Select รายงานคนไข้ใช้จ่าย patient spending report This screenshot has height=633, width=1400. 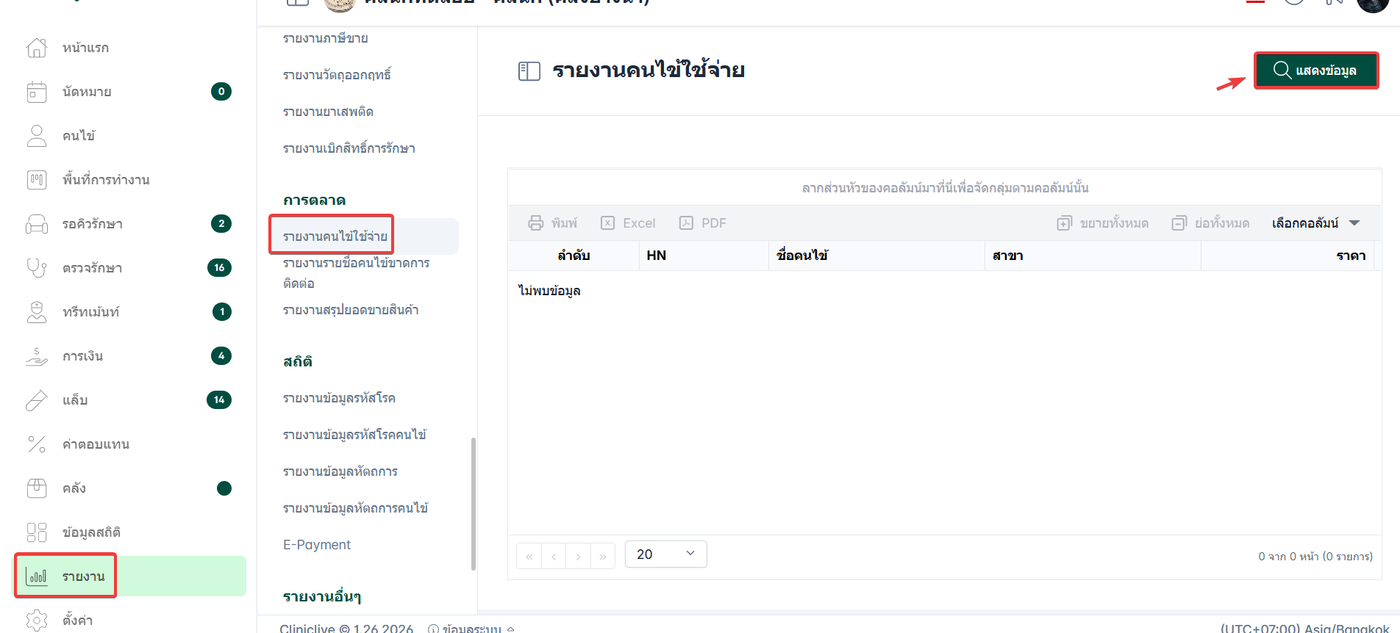(335, 236)
